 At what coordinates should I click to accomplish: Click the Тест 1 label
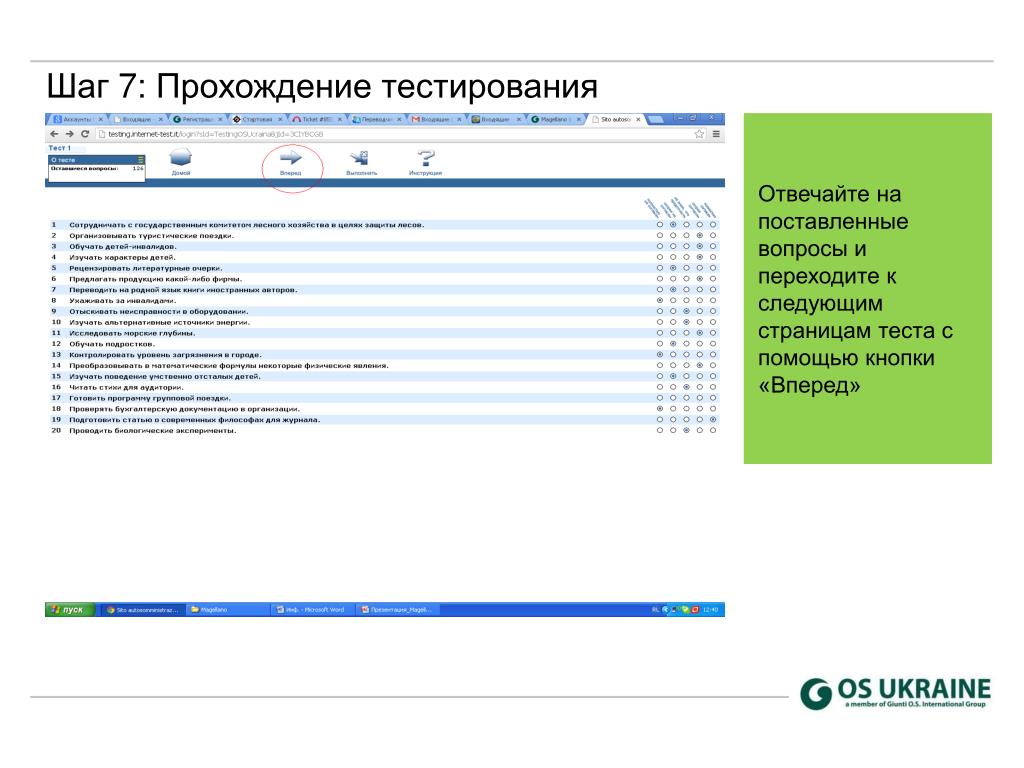point(59,148)
